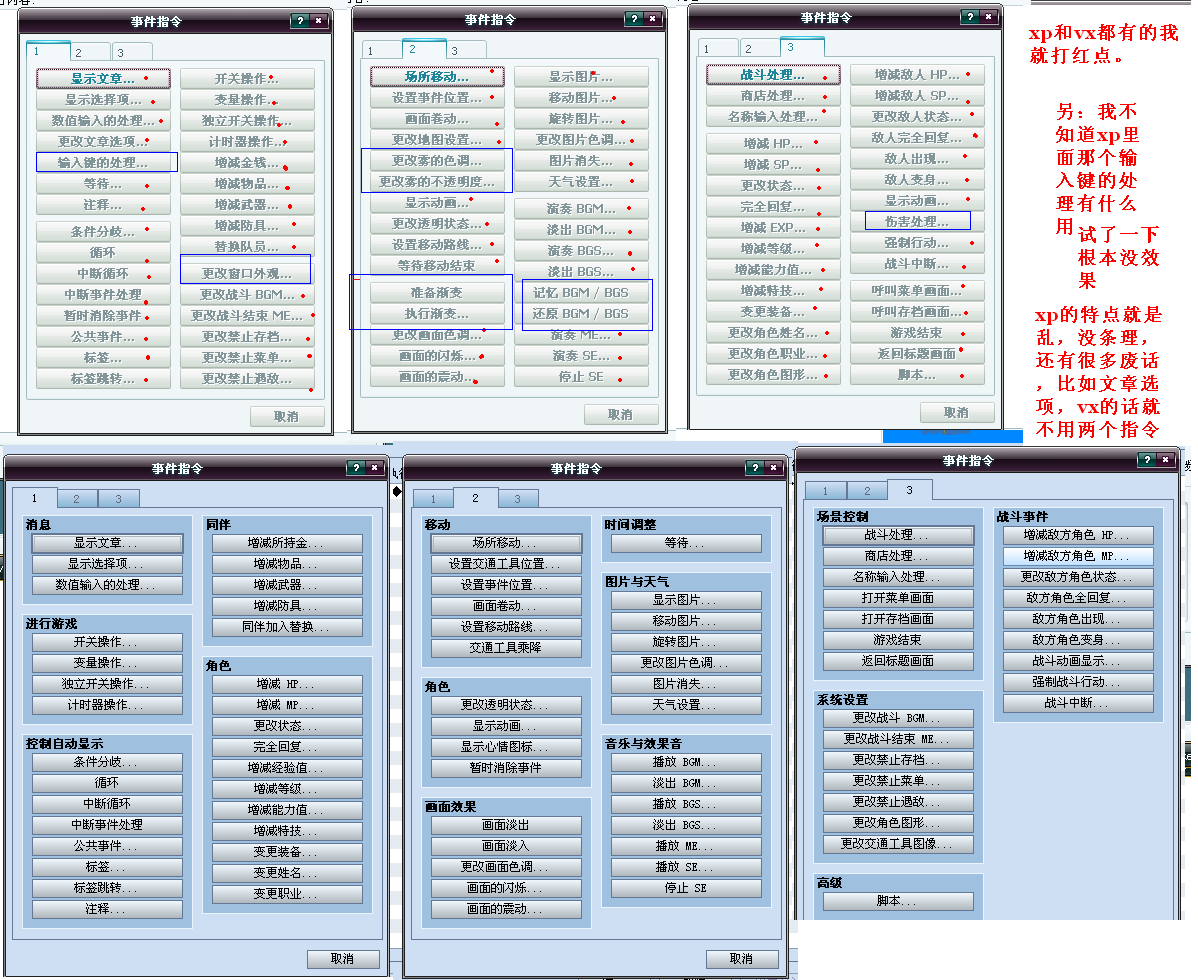Click the "更改雾的不透明度…" button
The image size is (1198, 980).
coord(437,182)
